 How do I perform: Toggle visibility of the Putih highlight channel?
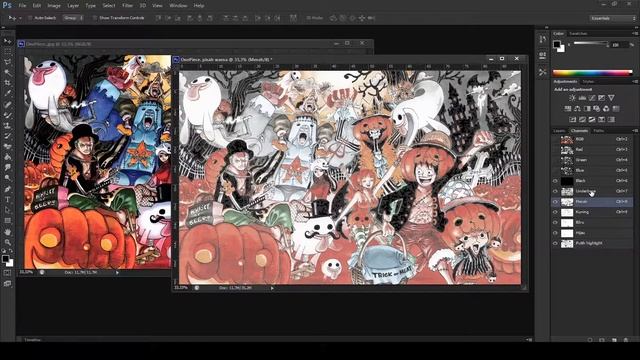[555, 244]
